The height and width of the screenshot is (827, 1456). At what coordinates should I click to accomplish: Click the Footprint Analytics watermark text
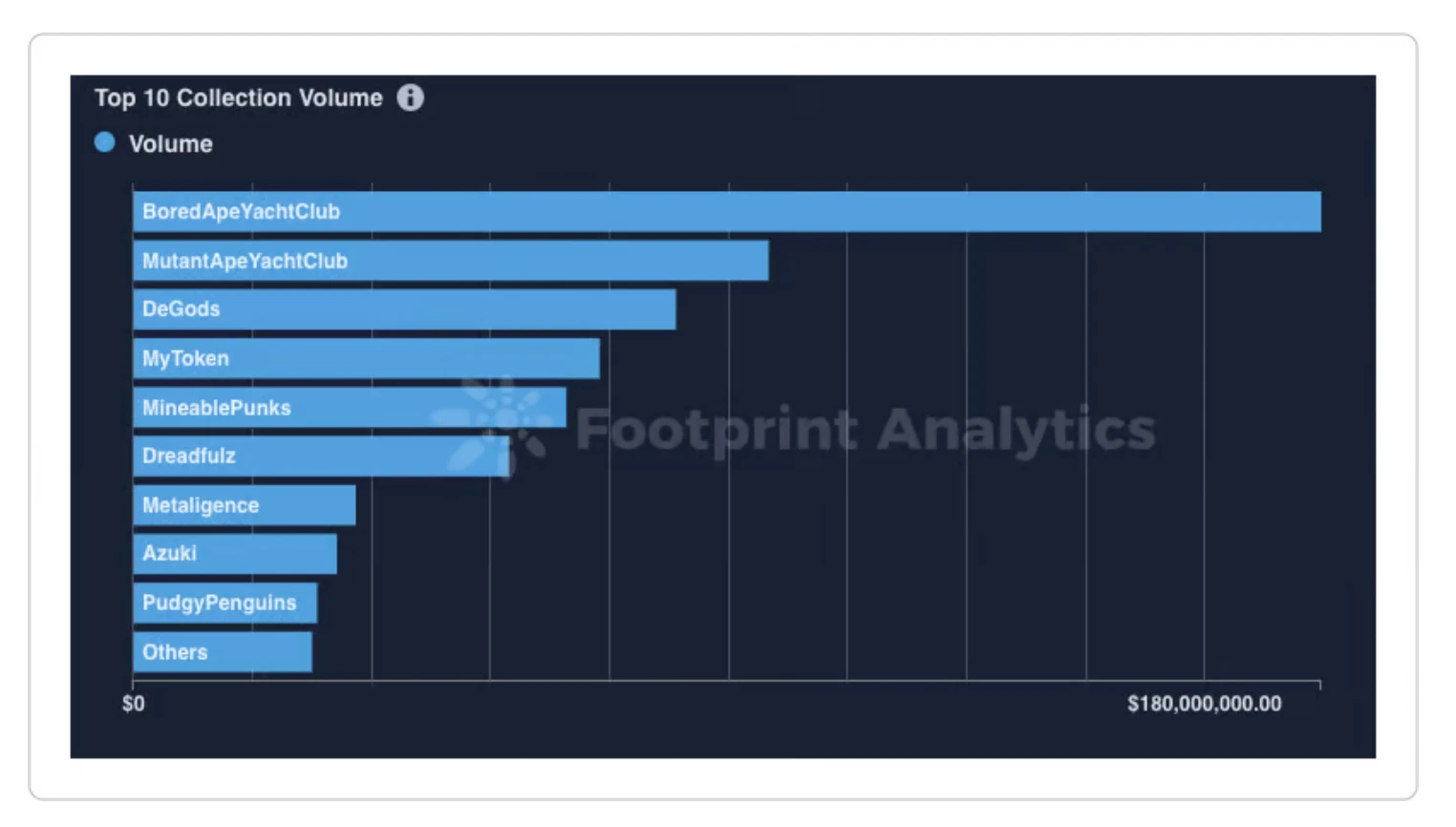pos(866,429)
